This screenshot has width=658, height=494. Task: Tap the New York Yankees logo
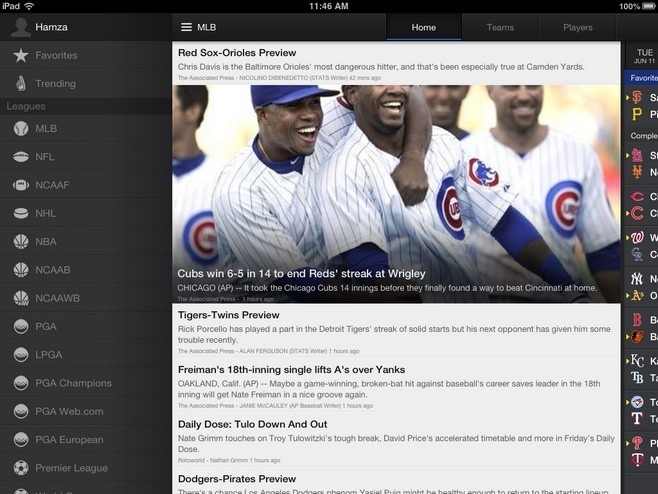point(637,279)
